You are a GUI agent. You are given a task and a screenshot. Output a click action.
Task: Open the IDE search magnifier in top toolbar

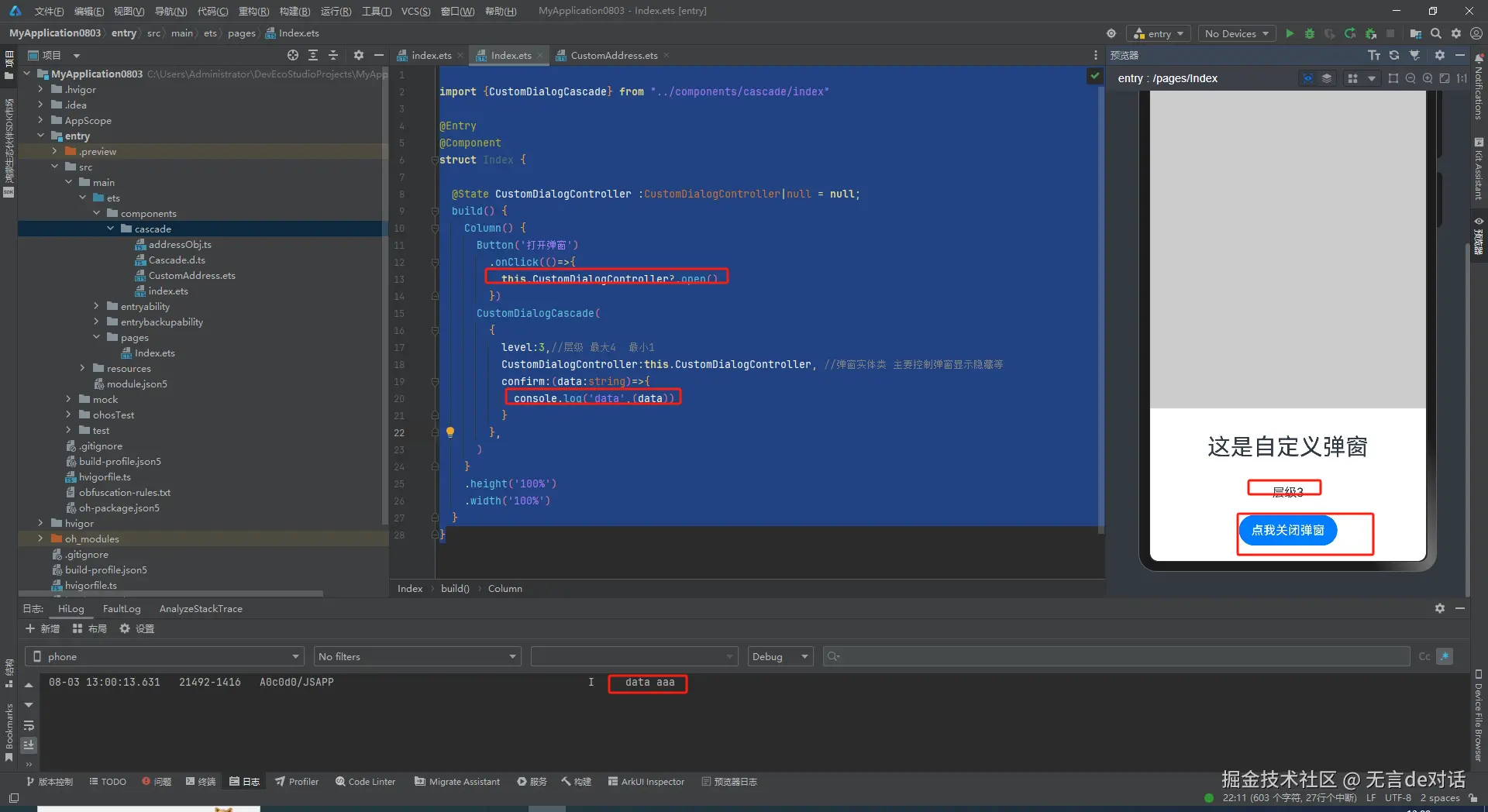(1436, 33)
